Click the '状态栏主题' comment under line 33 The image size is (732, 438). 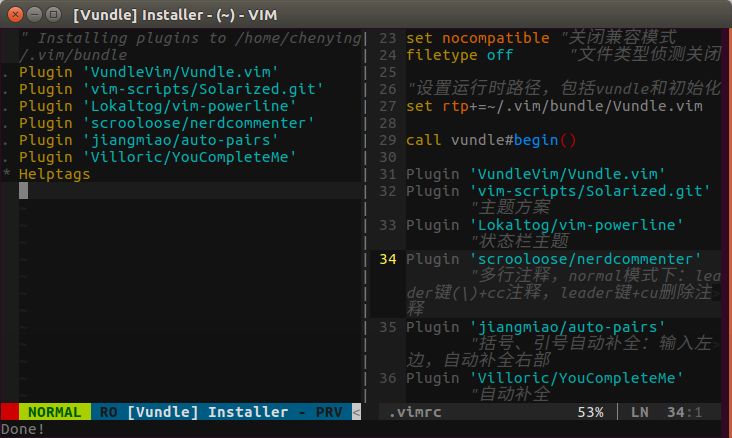(520, 241)
